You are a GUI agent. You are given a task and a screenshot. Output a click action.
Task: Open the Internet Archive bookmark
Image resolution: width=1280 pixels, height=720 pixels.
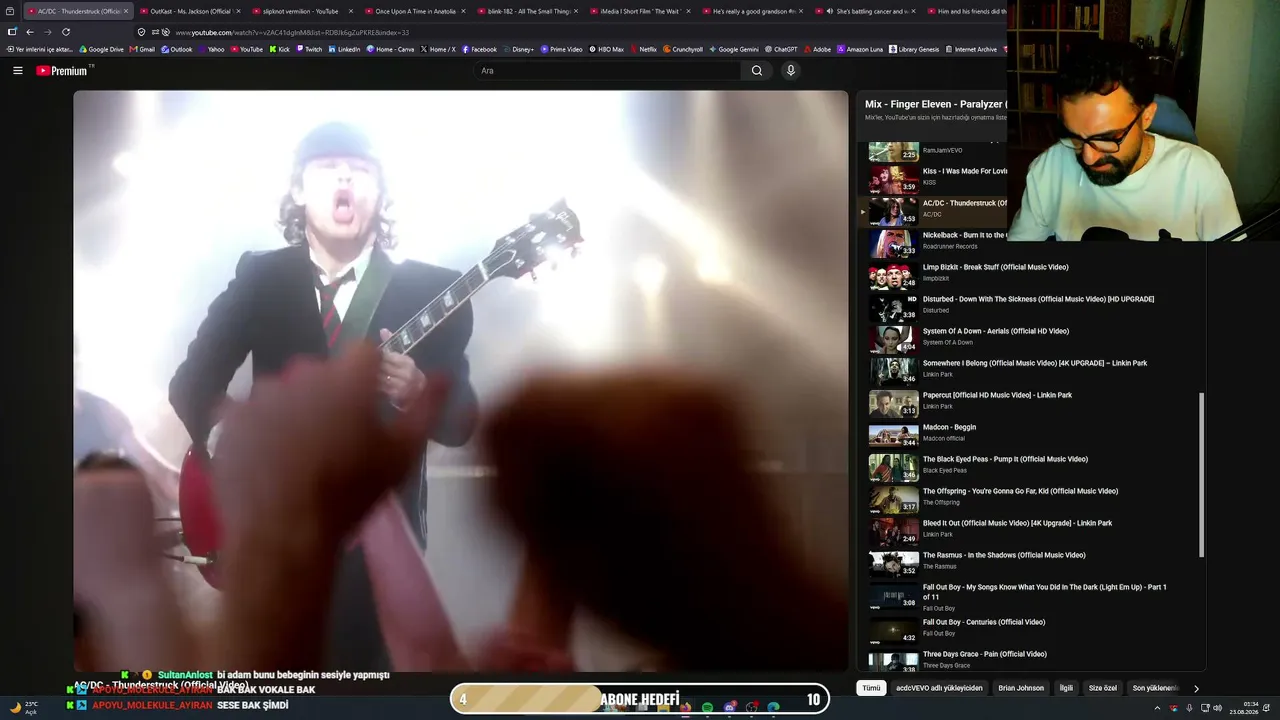click(x=971, y=49)
